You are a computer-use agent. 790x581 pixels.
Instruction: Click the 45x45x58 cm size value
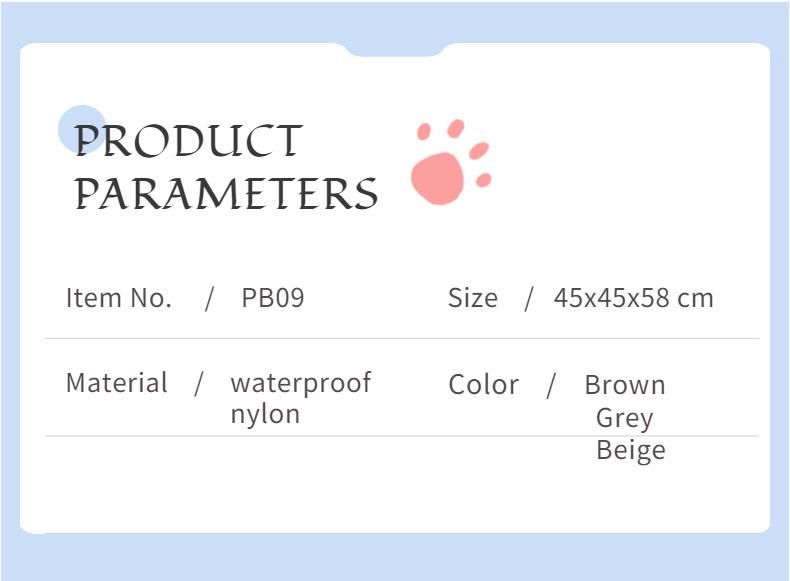pos(633,298)
